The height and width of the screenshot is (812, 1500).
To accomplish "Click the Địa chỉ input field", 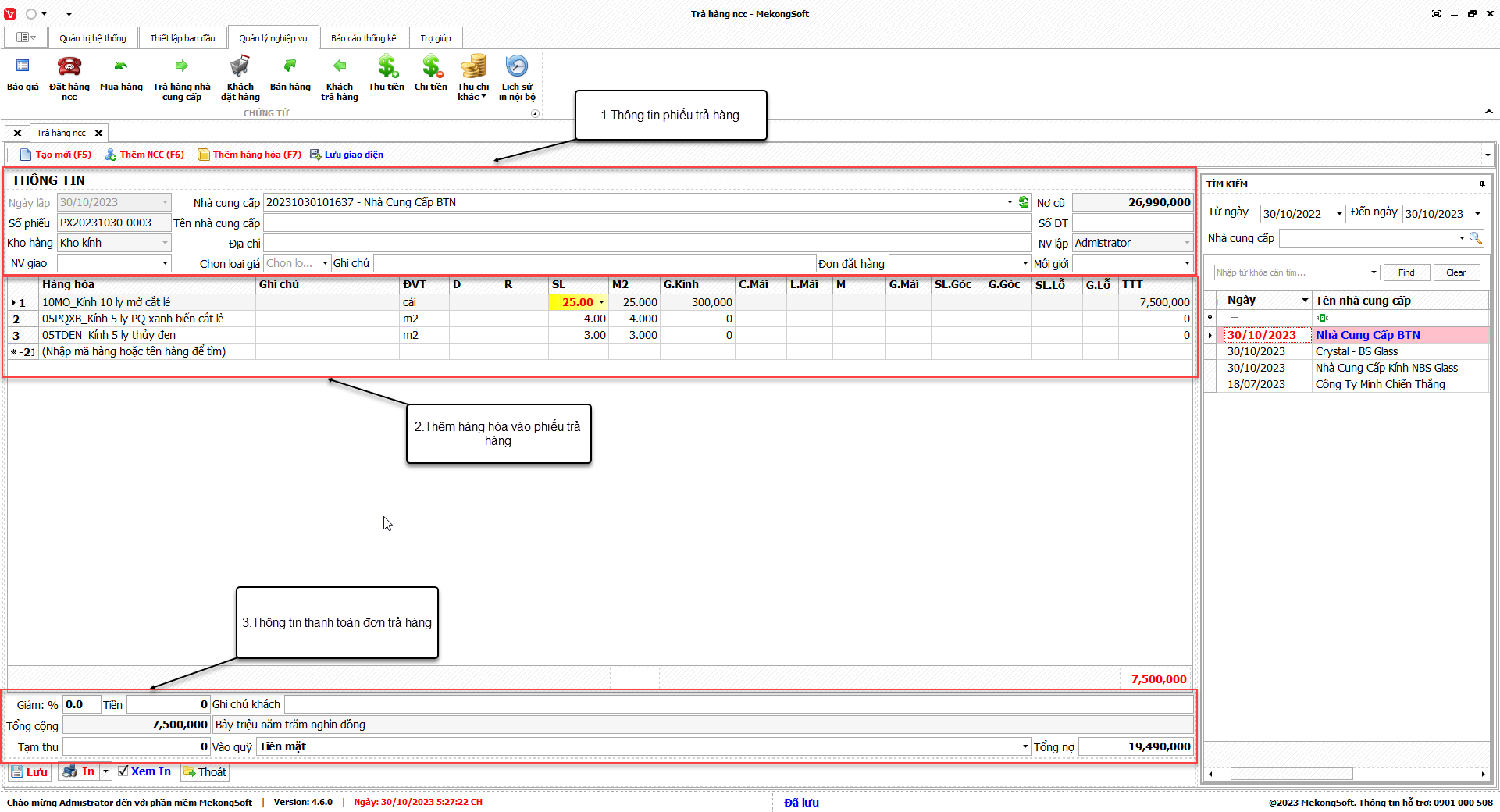I will tap(647, 243).
